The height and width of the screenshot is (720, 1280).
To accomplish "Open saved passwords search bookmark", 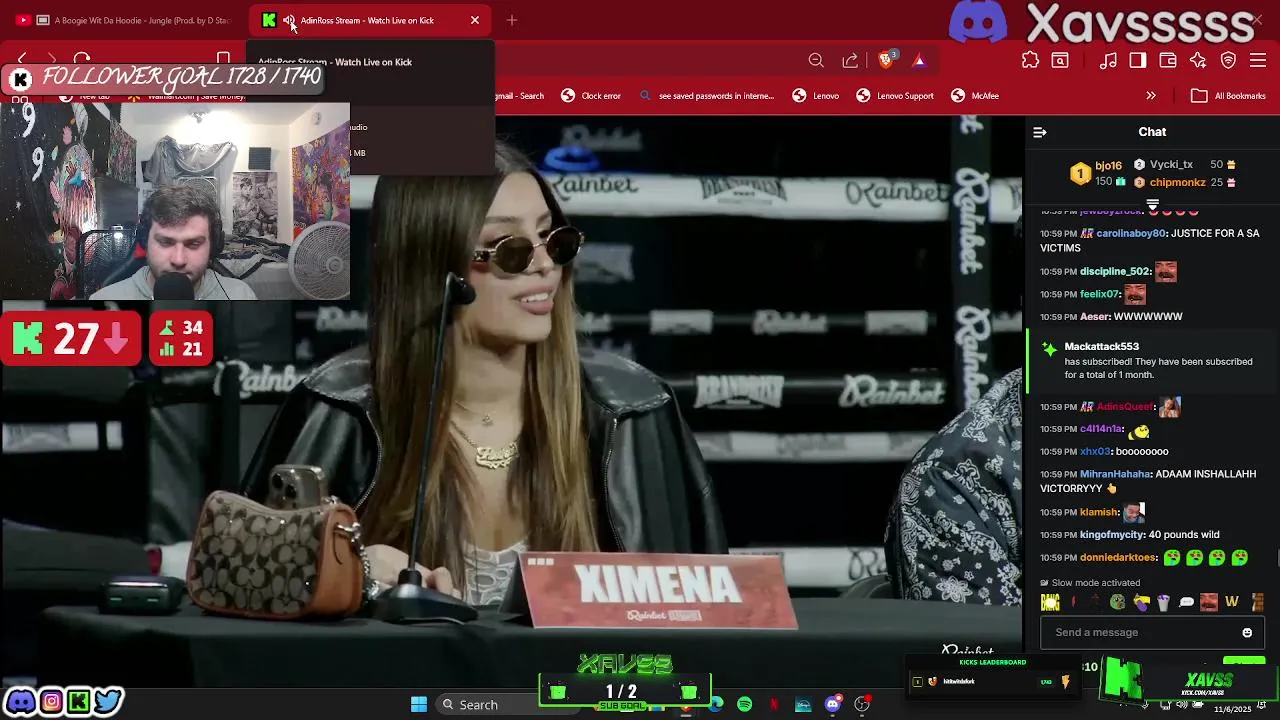I will 706,96.
